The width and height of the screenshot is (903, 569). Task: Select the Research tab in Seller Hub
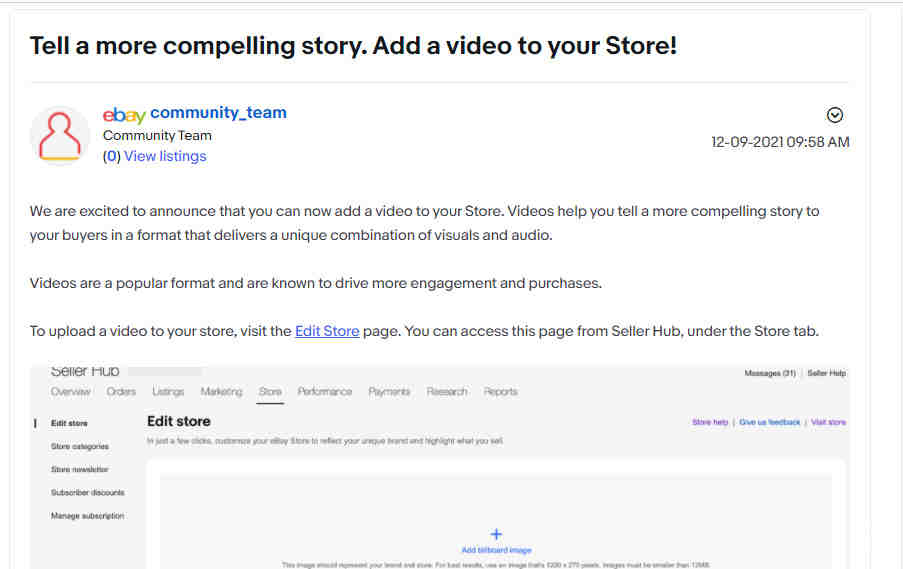click(x=447, y=392)
